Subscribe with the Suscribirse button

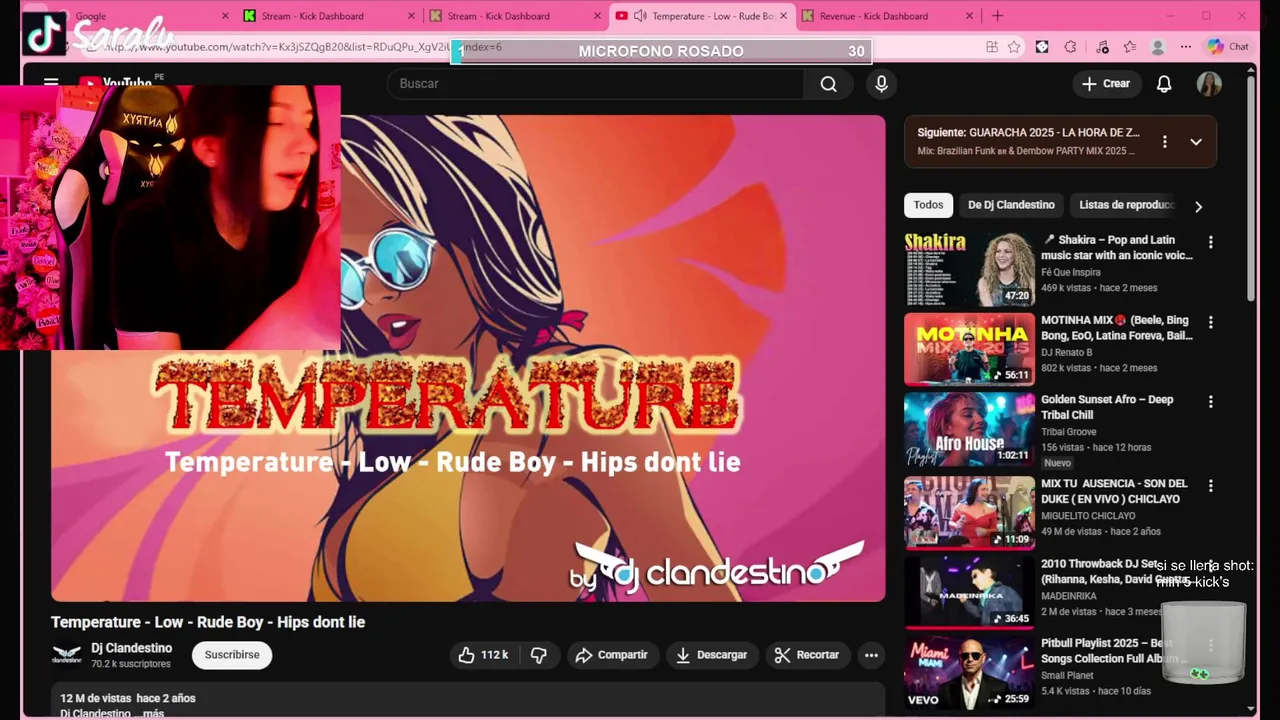pyautogui.click(x=232, y=655)
